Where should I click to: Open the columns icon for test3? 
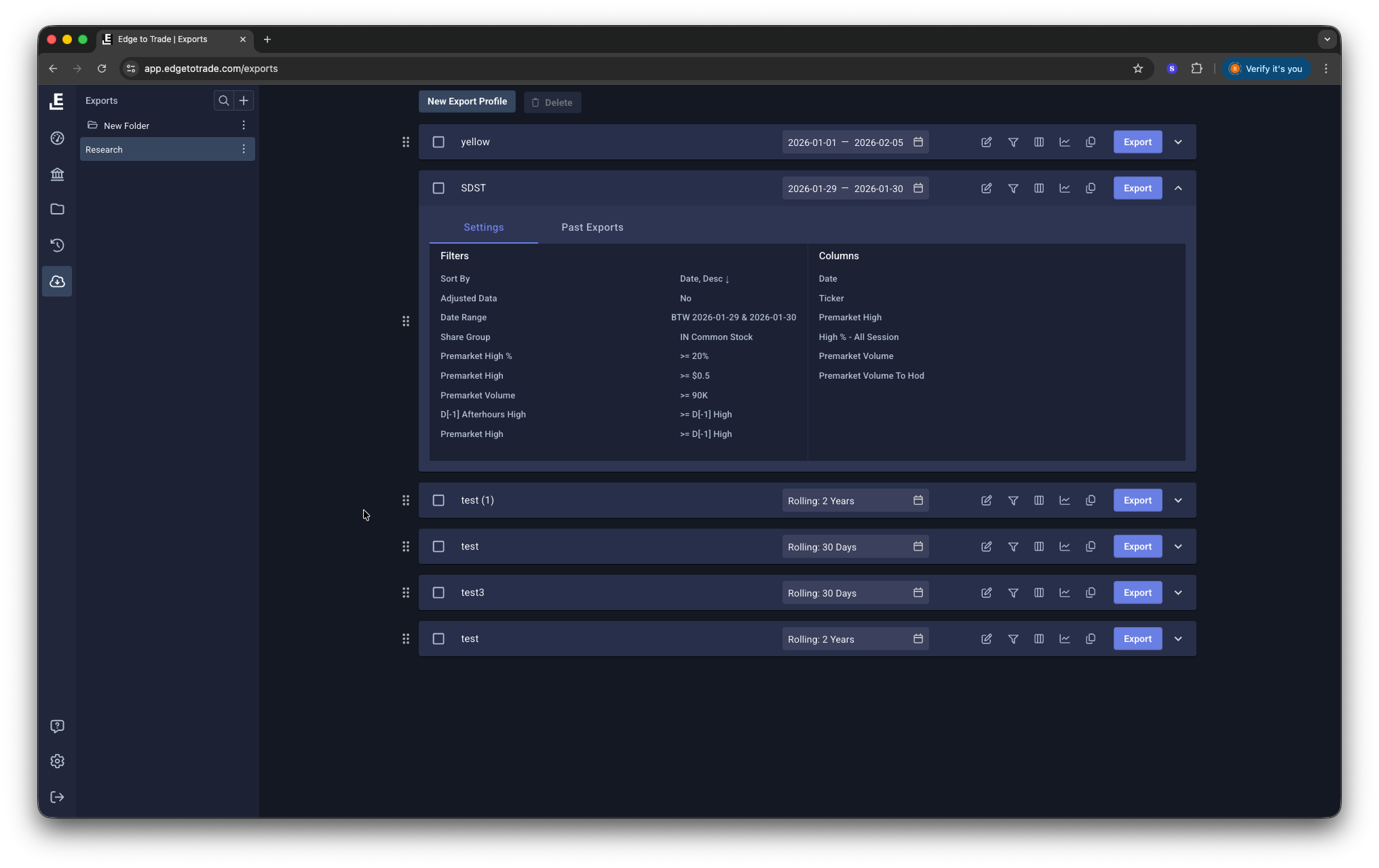pyautogui.click(x=1038, y=592)
